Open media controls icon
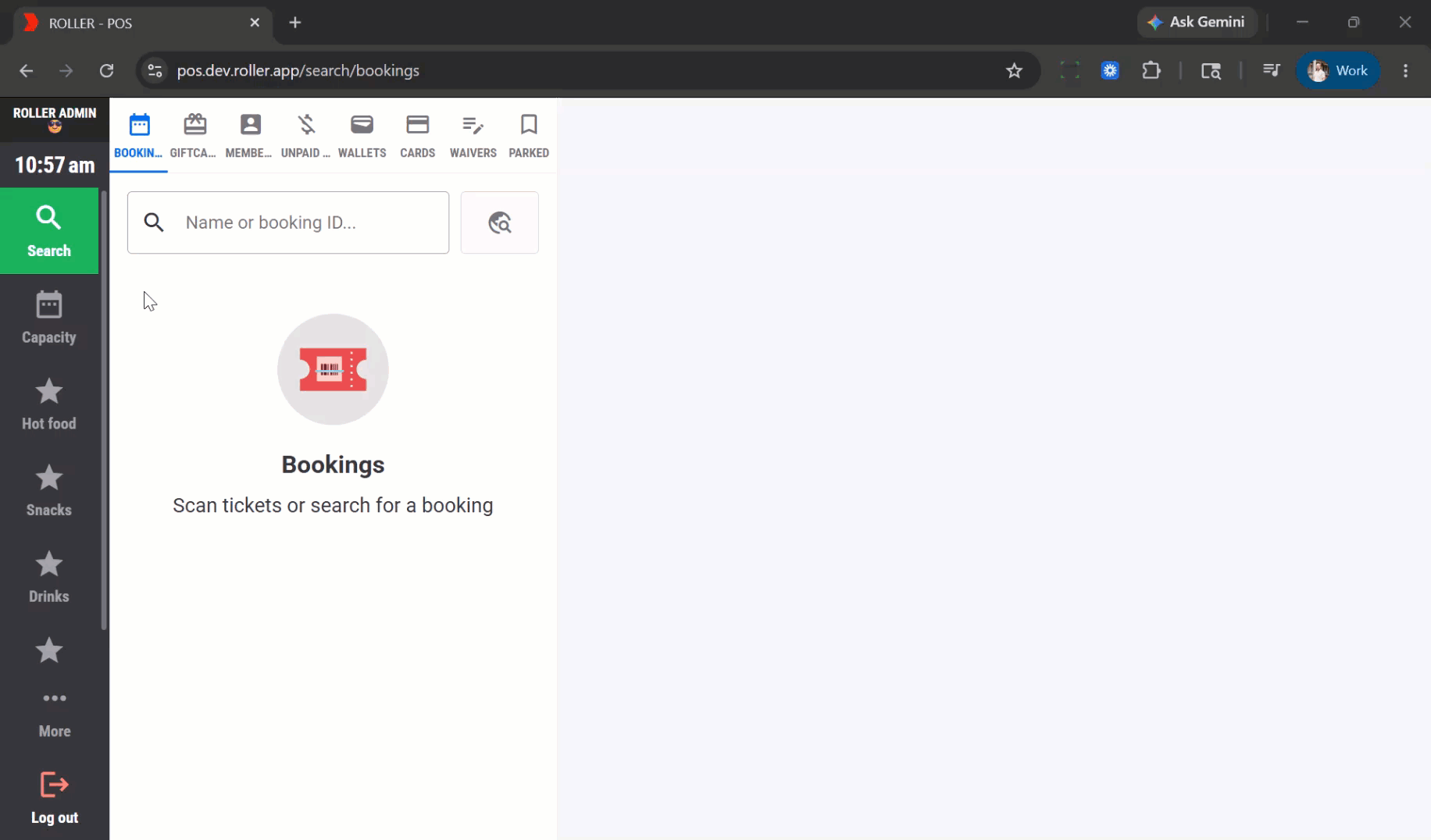1431x840 pixels. pyautogui.click(x=1271, y=70)
